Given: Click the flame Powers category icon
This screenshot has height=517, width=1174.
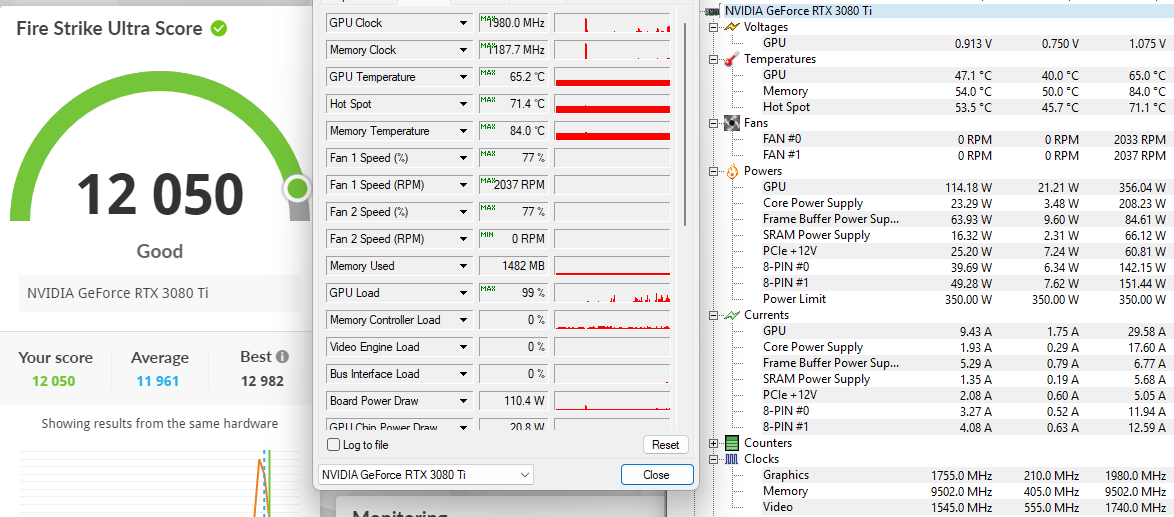Looking at the screenshot, I should click(731, 171).
